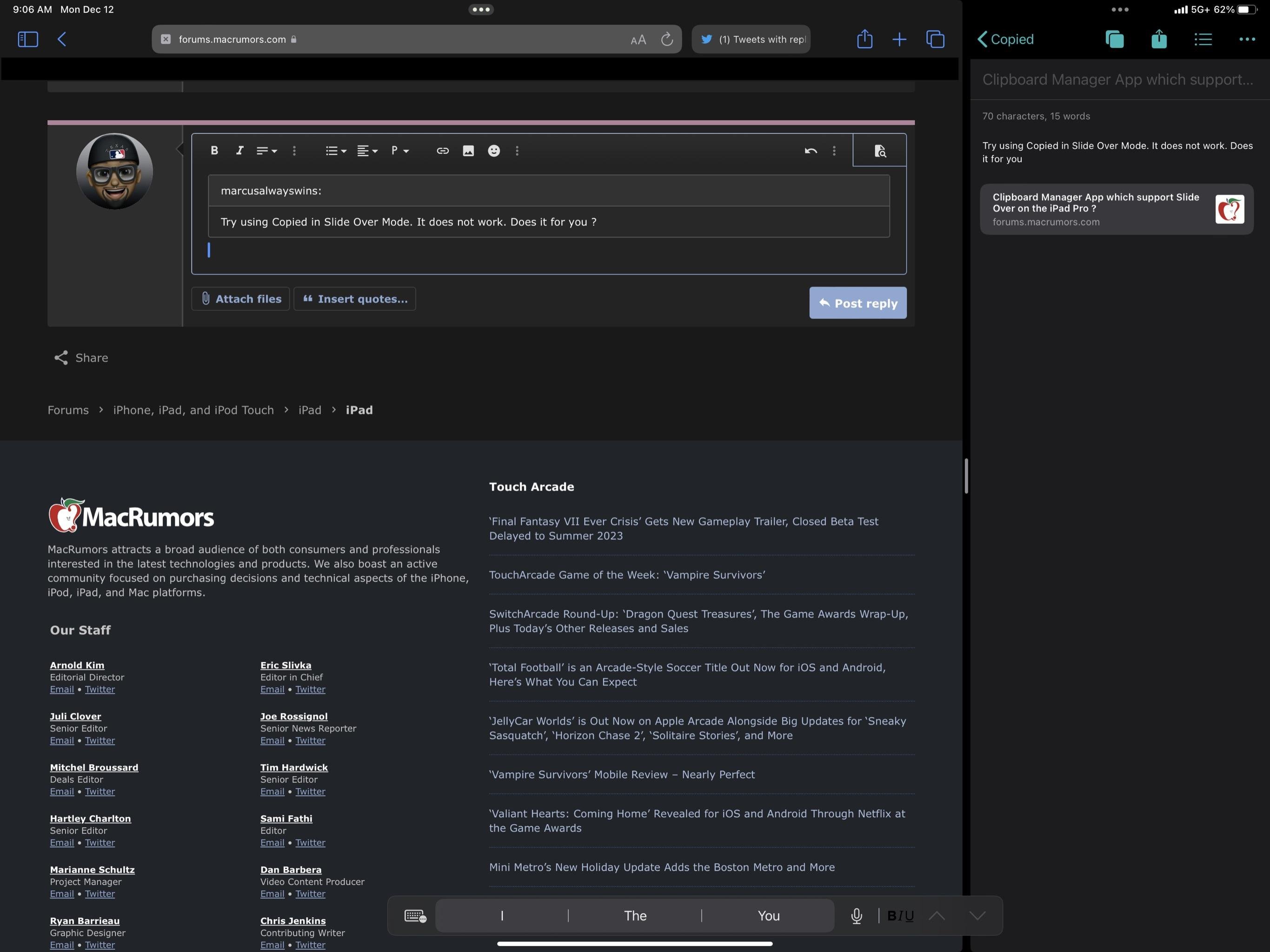Open Safari share sheet icon
The image size is (1270, 952).
coord(864,39)
